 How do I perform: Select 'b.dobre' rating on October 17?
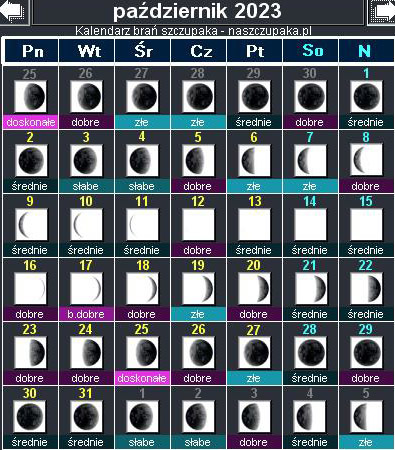(86, 314)
